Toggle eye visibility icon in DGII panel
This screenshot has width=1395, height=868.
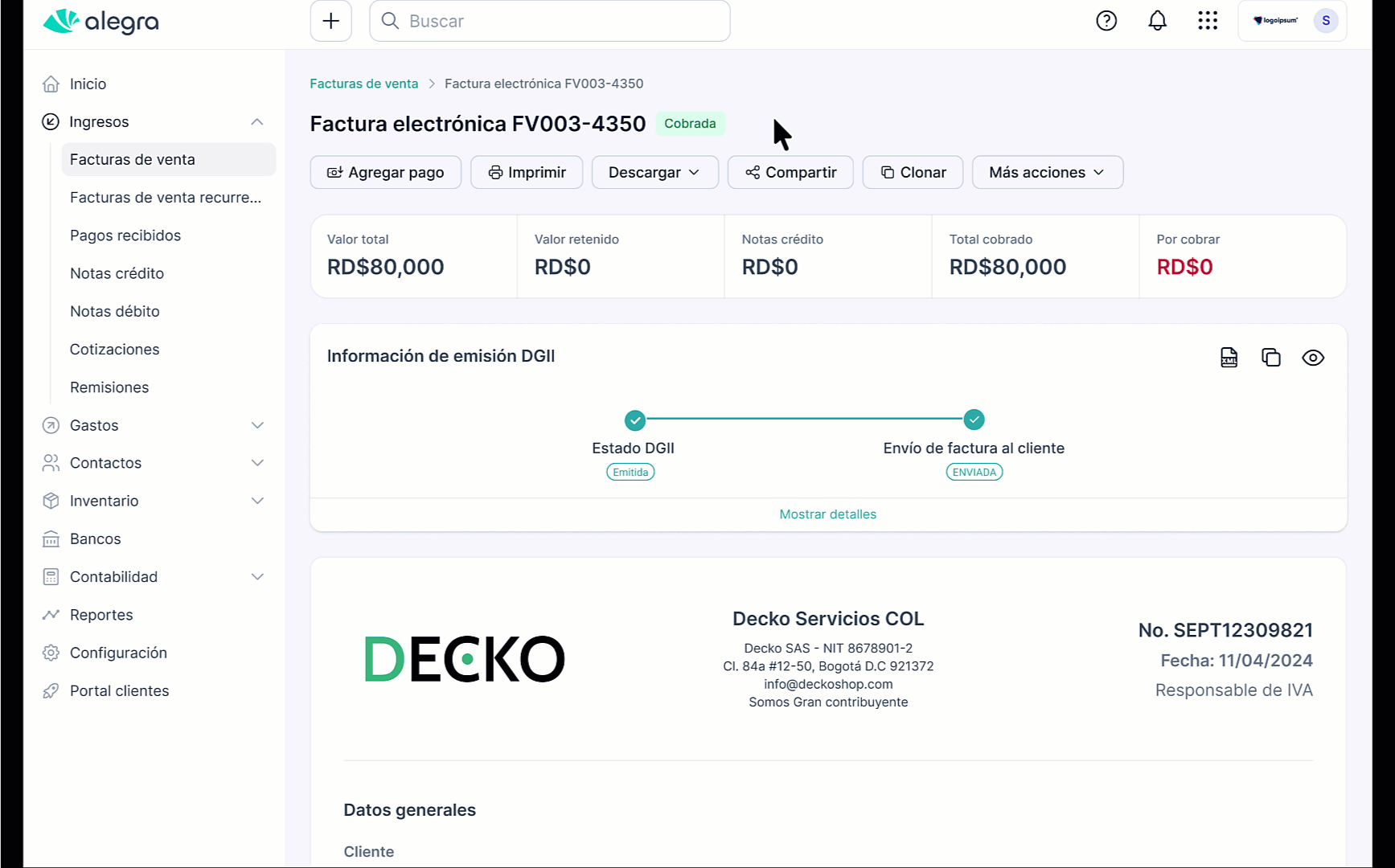pos(1313,358)
